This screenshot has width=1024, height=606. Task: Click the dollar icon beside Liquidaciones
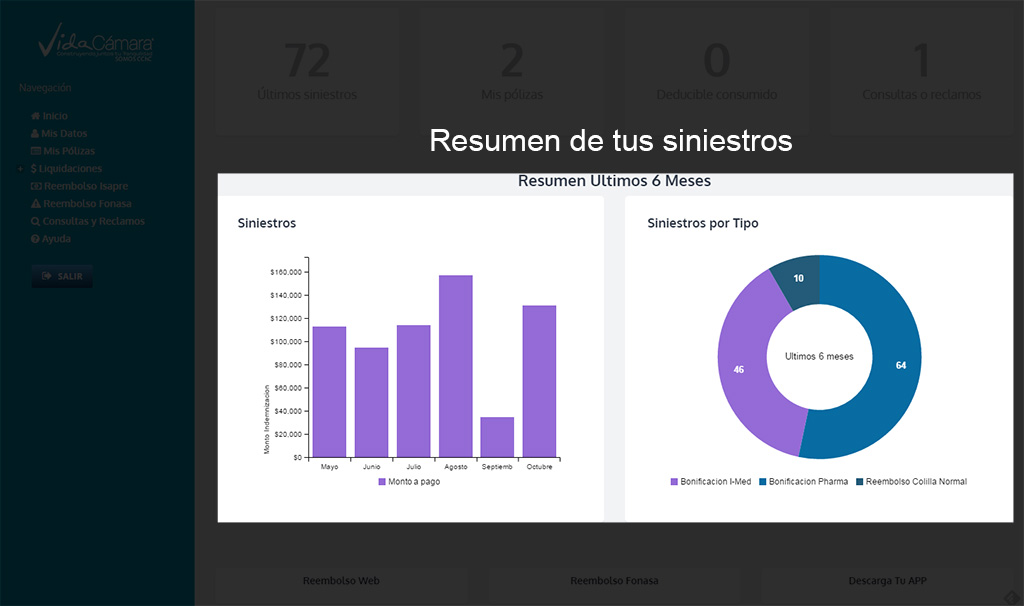tap(35, 169)
